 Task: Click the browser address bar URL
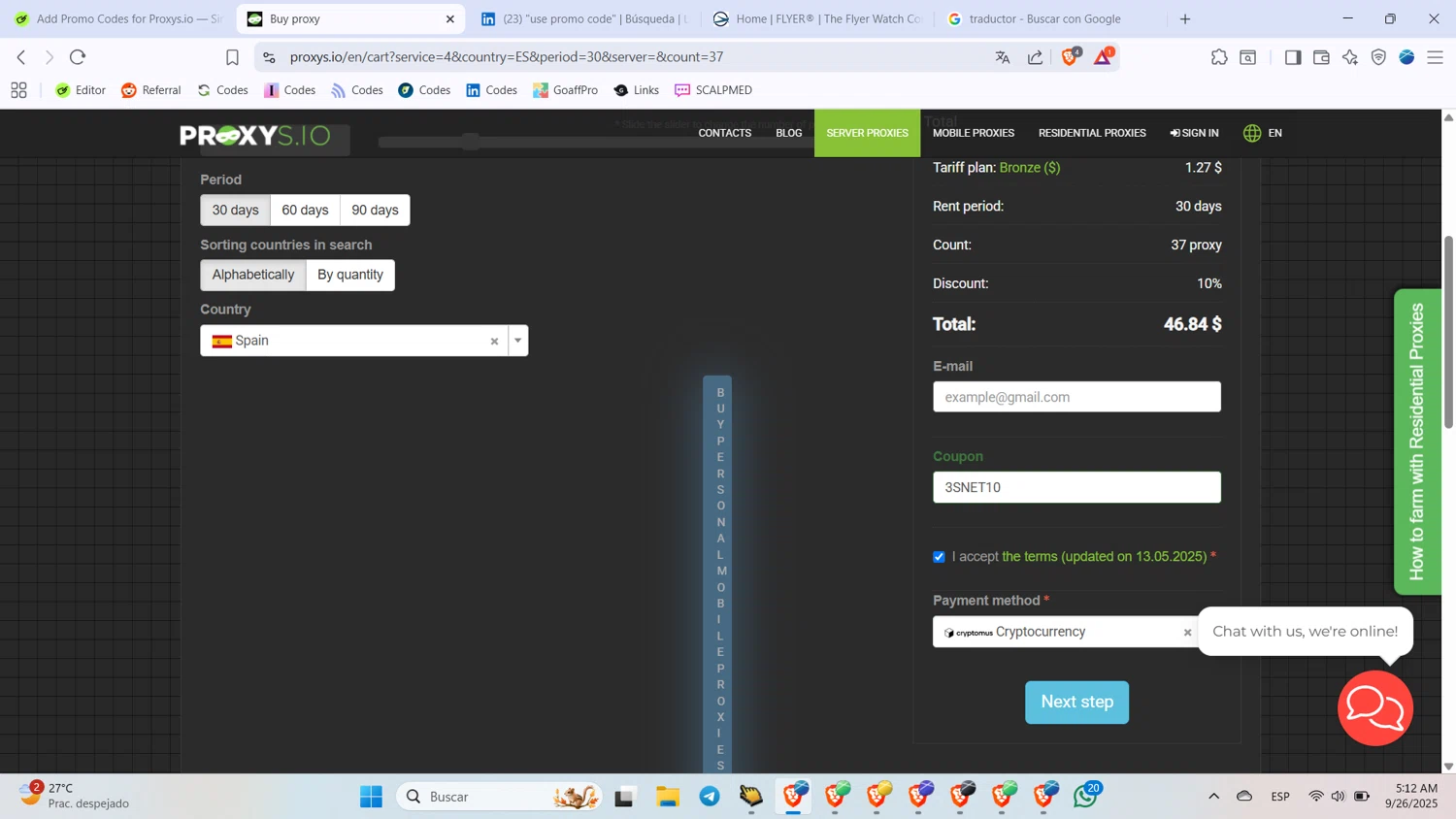click(507, 57)
